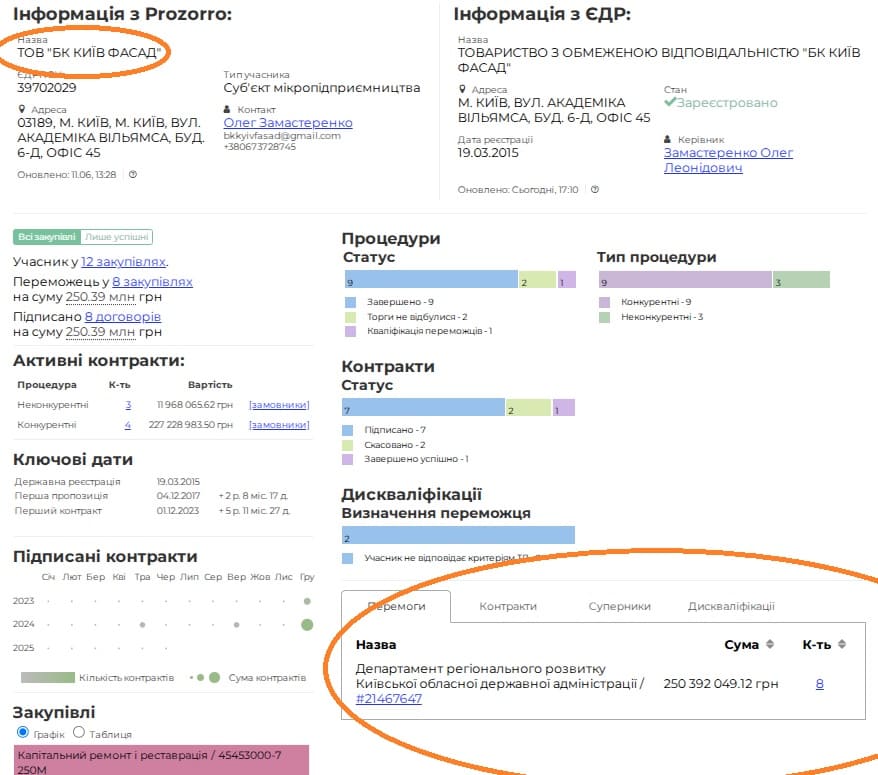Open the Суперники tab
878x775 pixels.
619,606
